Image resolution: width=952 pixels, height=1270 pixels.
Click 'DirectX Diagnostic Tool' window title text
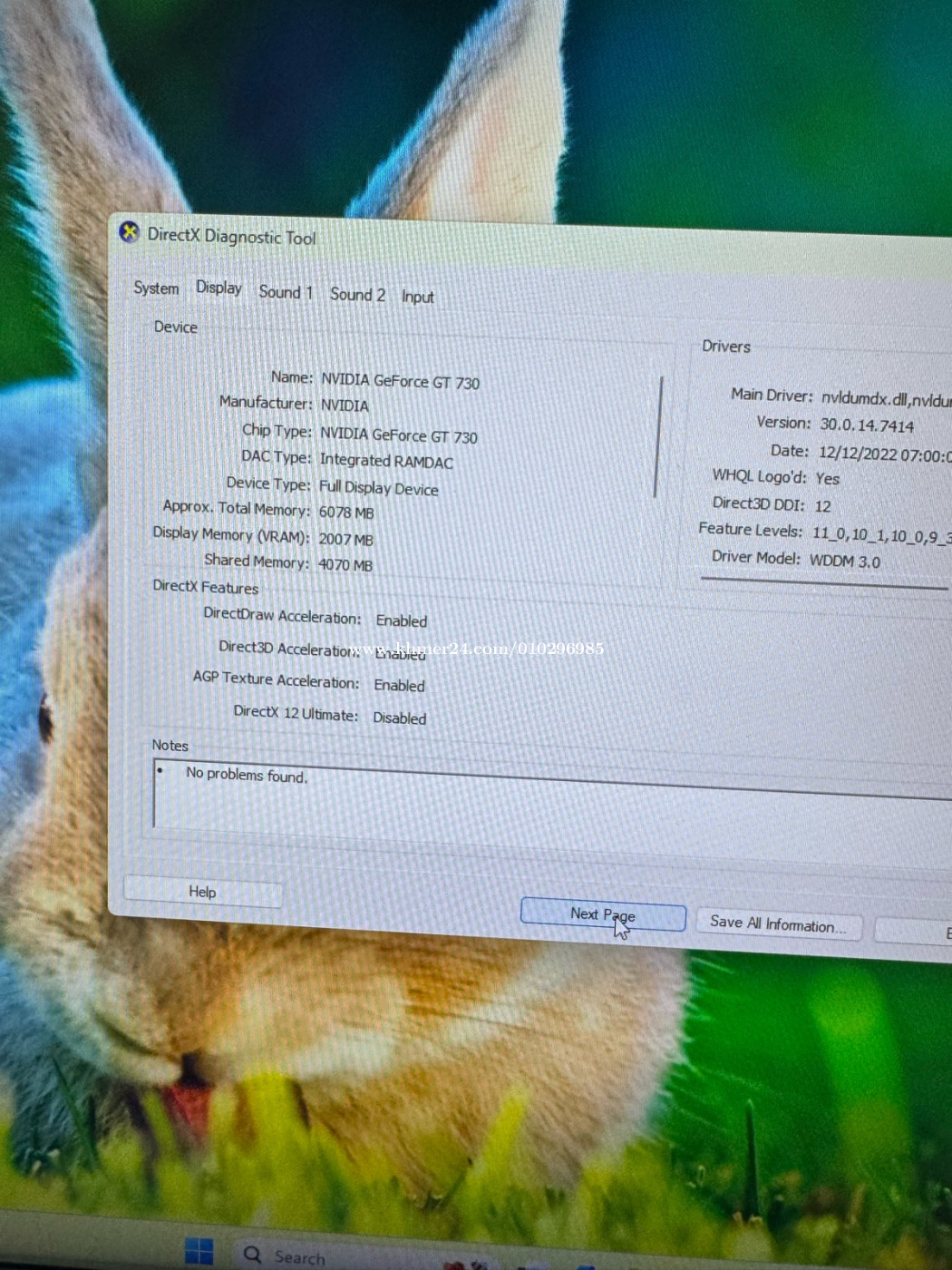(x=231, y=236)
